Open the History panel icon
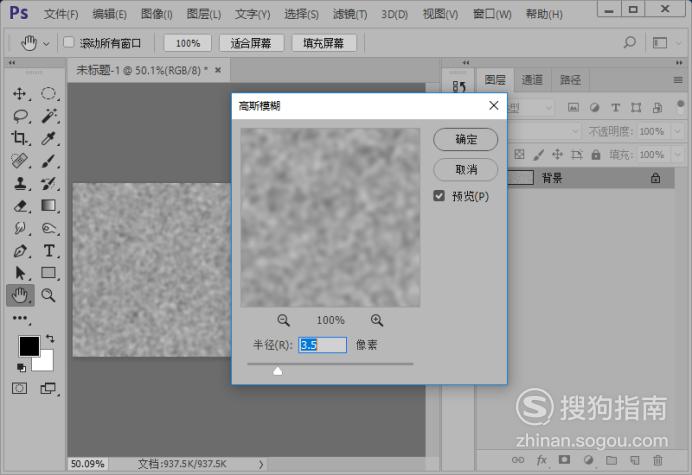Screen dimensions: 692x475 point(459,87)
